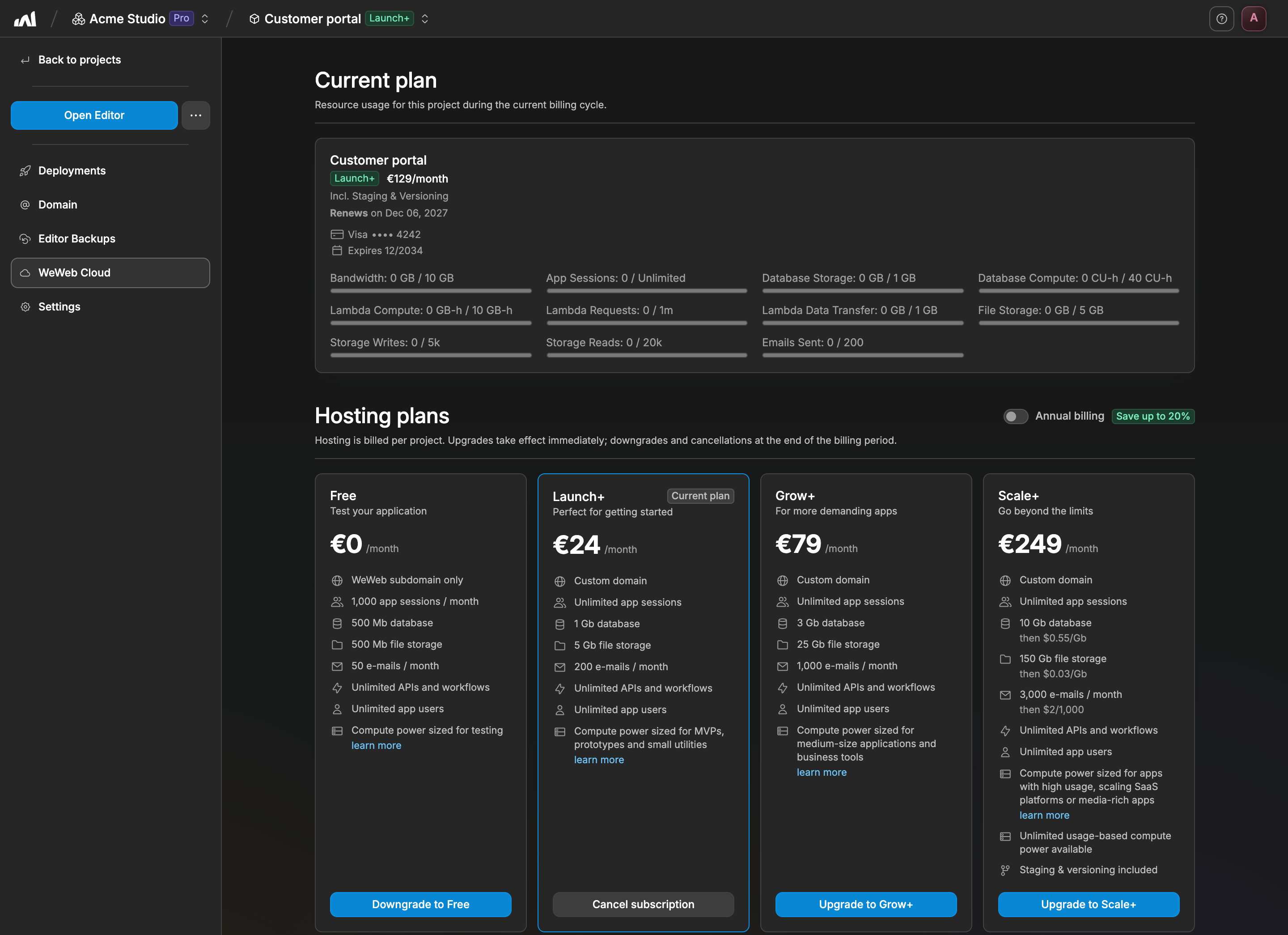Toggle the Annual billing switch
1288x935 pixels.
pyautogui.click(x=1015, y=416)
